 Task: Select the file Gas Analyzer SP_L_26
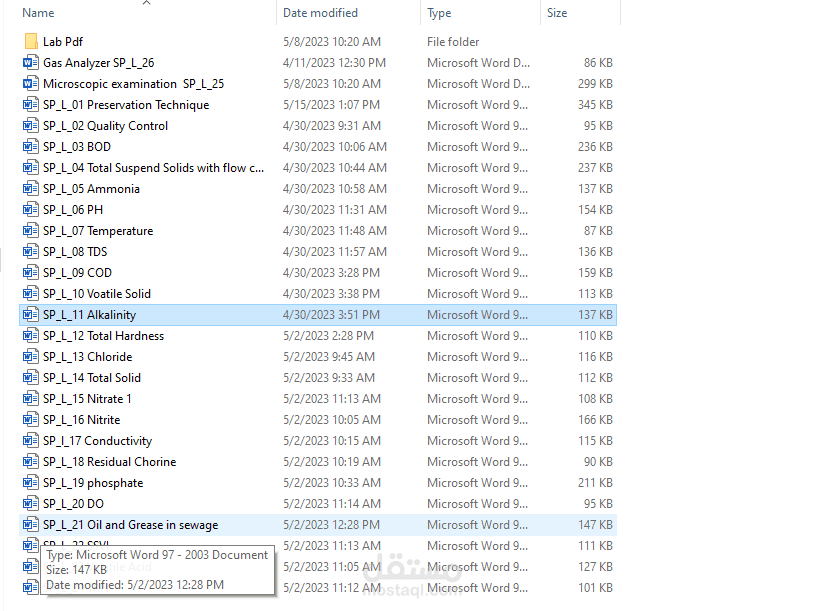(x=98, y=63)
